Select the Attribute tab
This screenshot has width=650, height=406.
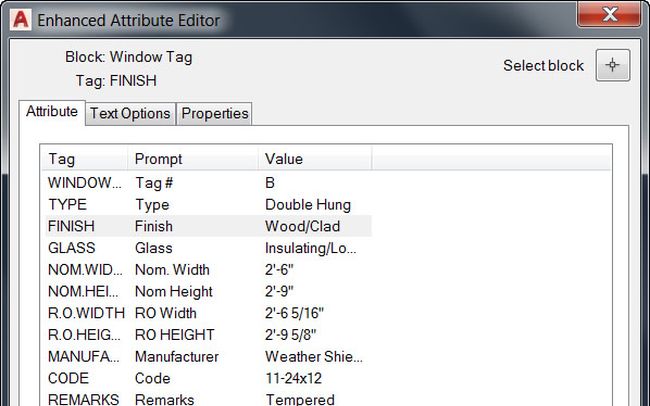tap(51, 111)
